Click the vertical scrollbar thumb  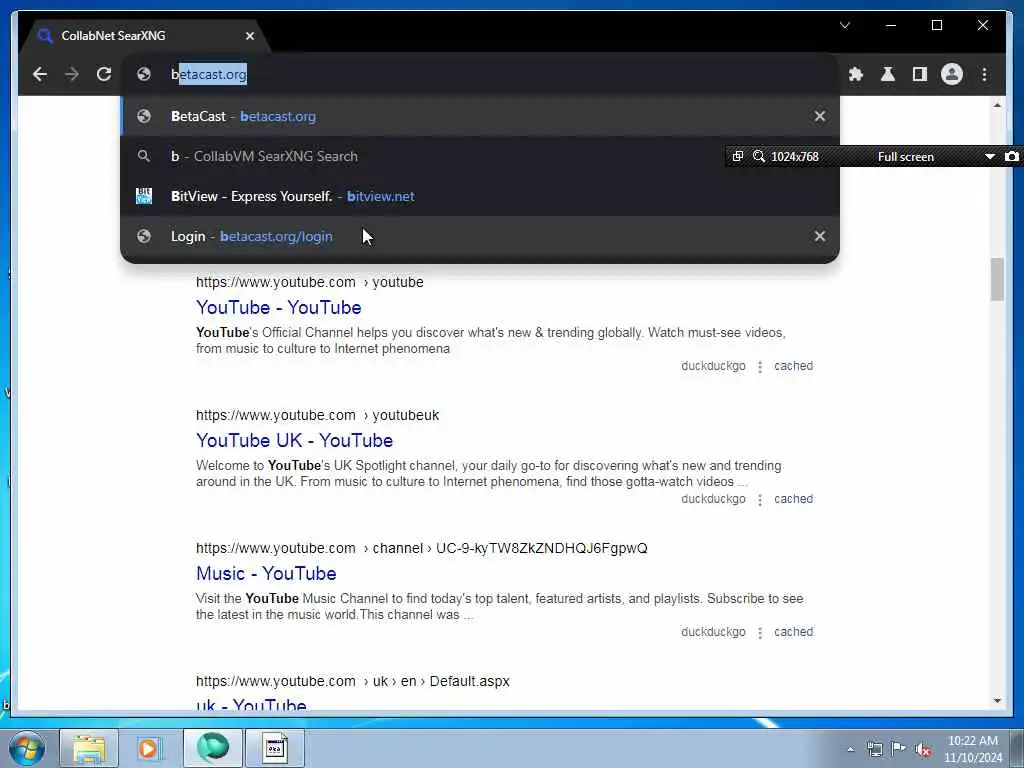point(997,280)
